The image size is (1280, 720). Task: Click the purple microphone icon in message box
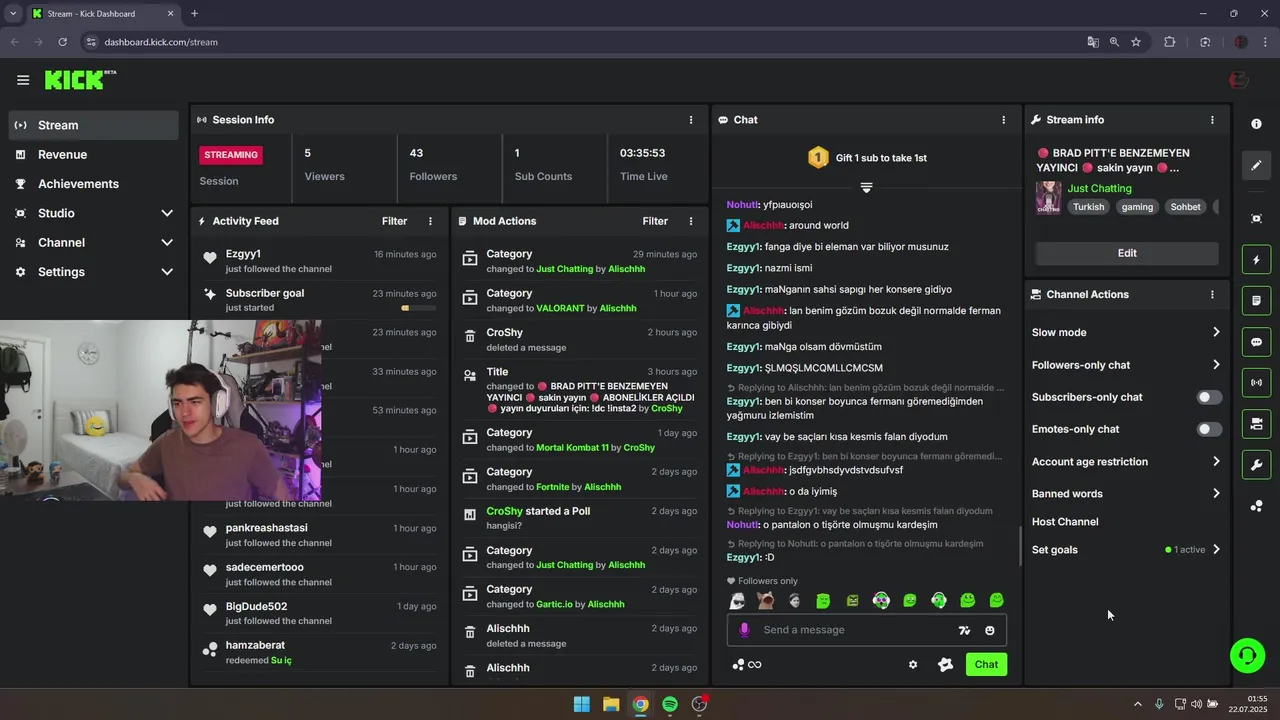point(744,630)
